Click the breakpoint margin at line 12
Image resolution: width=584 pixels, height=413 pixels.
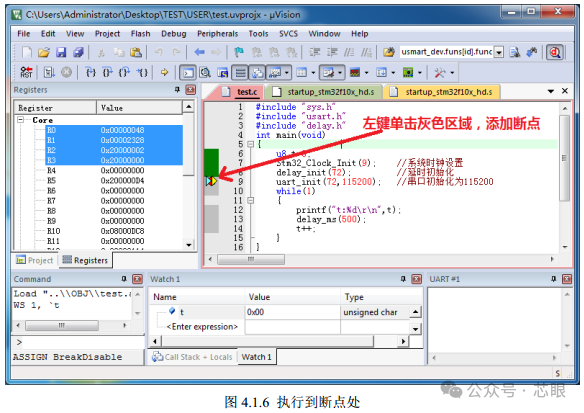(x=211, y=210)
